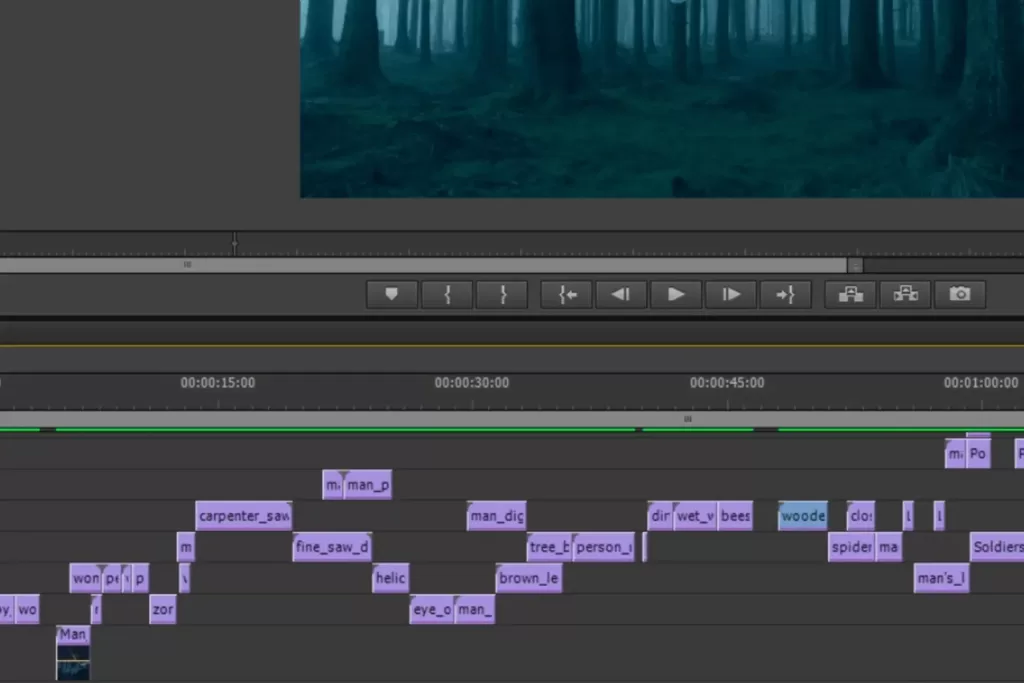Select the carpenter_saw clip in timeline
The height and width of the screenshot is (683, 1024).
pyautogui.click(x=243, y=516)
